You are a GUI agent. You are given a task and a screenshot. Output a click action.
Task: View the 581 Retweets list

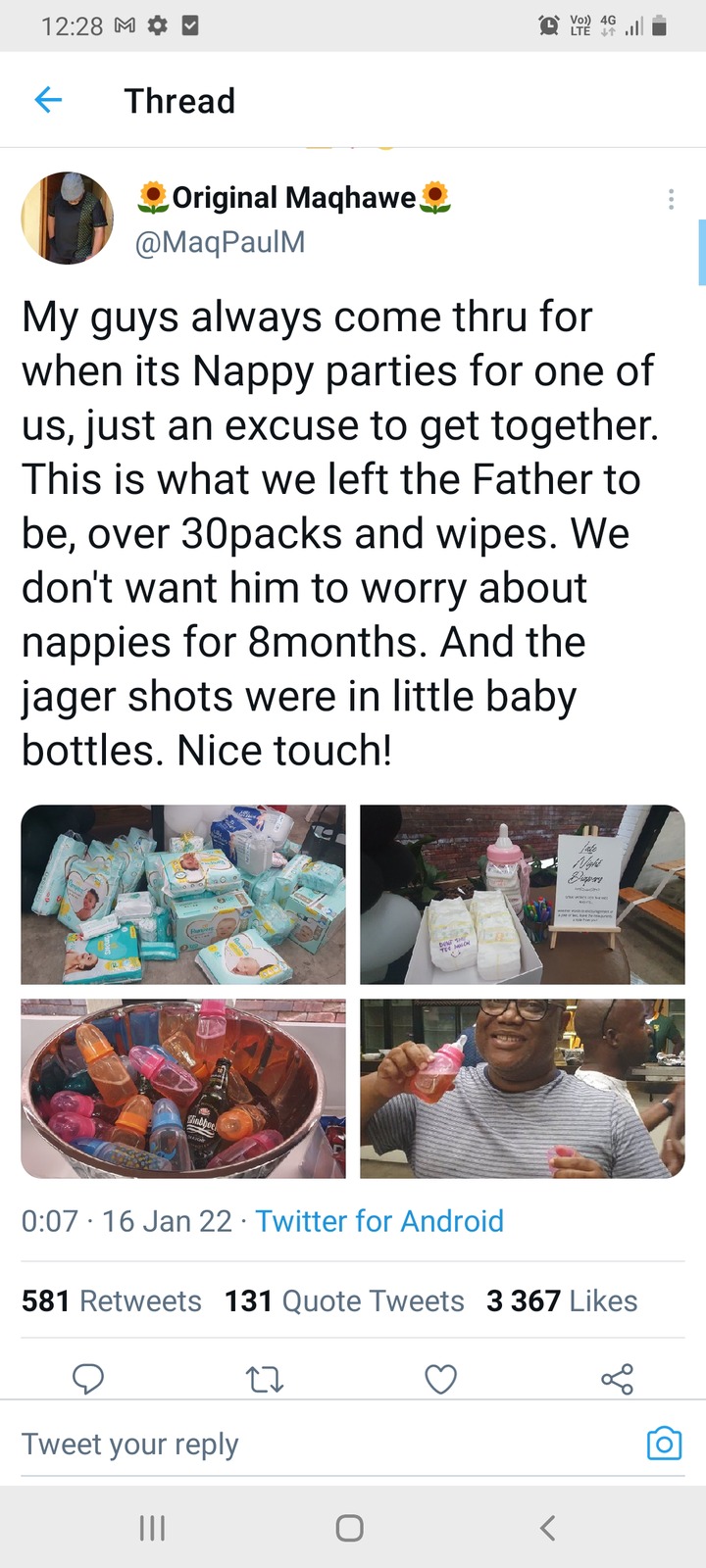click(112, 1300)
